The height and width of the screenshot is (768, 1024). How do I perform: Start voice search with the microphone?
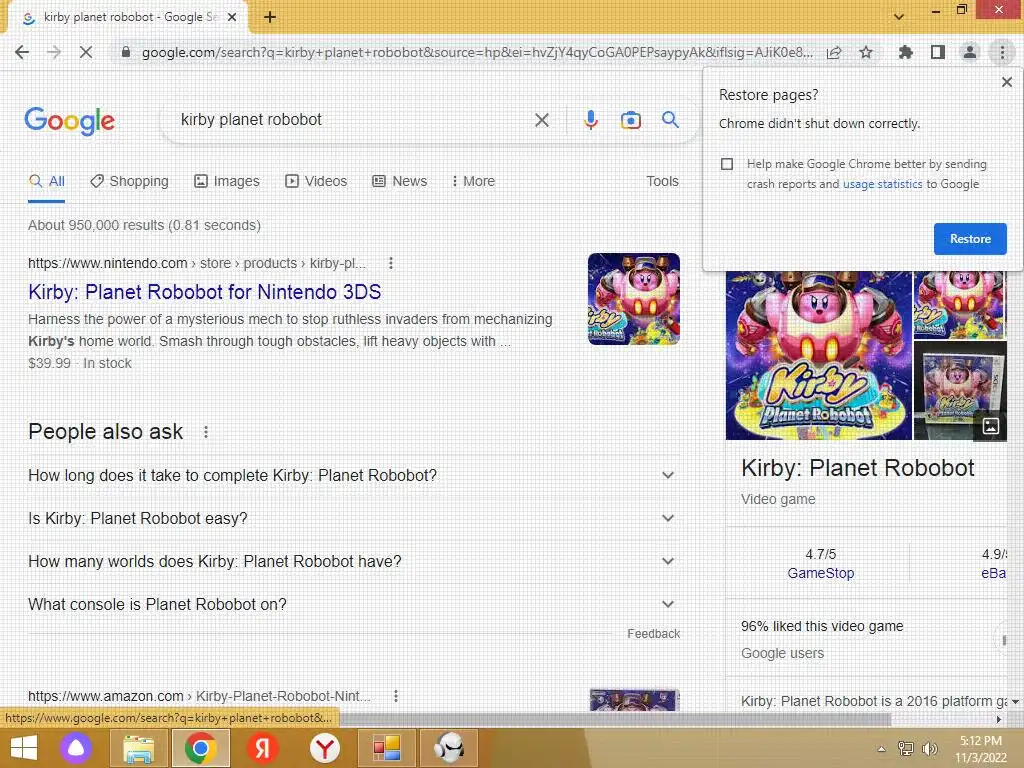(590, 120)
